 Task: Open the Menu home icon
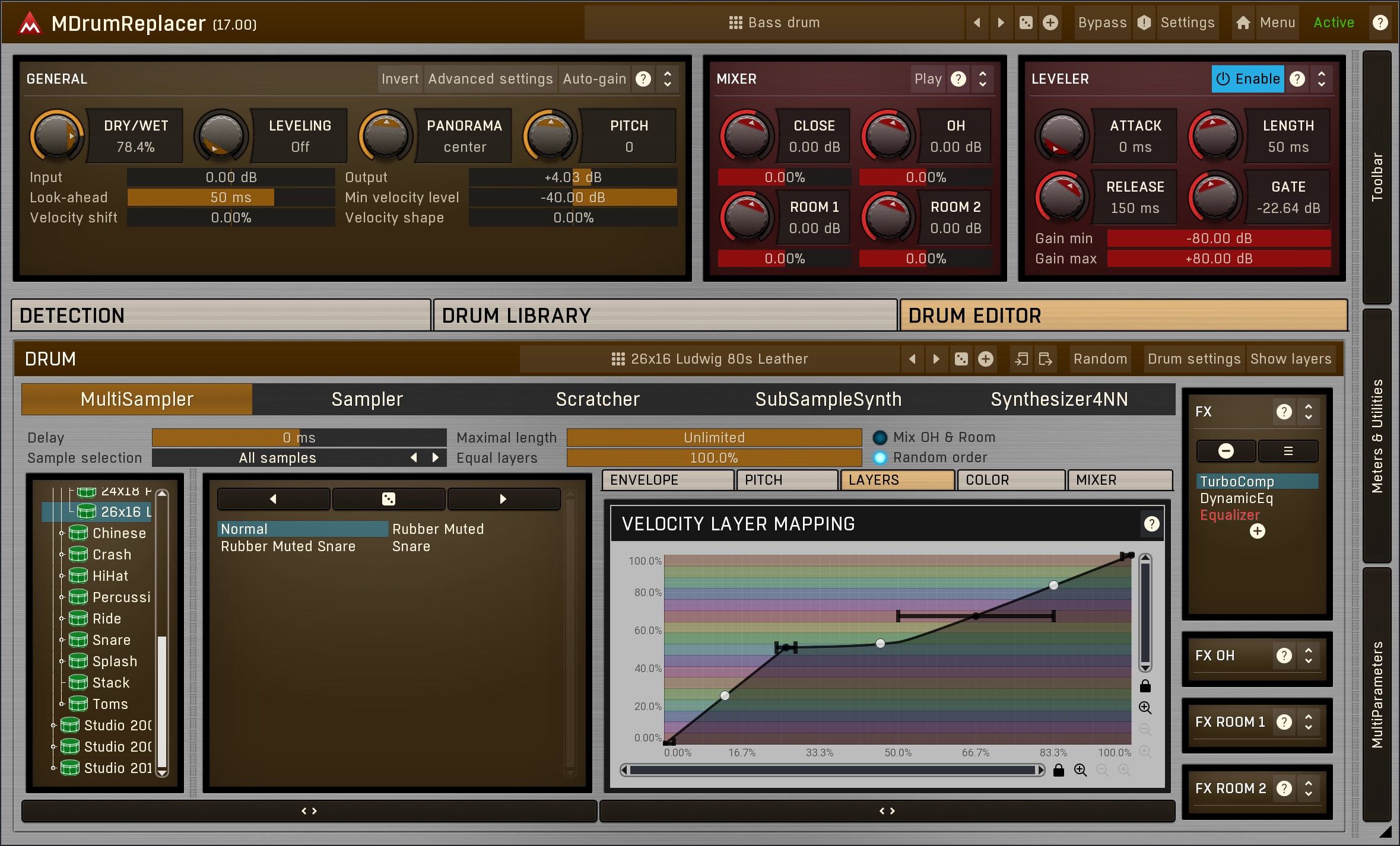(x=1243, y=23)
